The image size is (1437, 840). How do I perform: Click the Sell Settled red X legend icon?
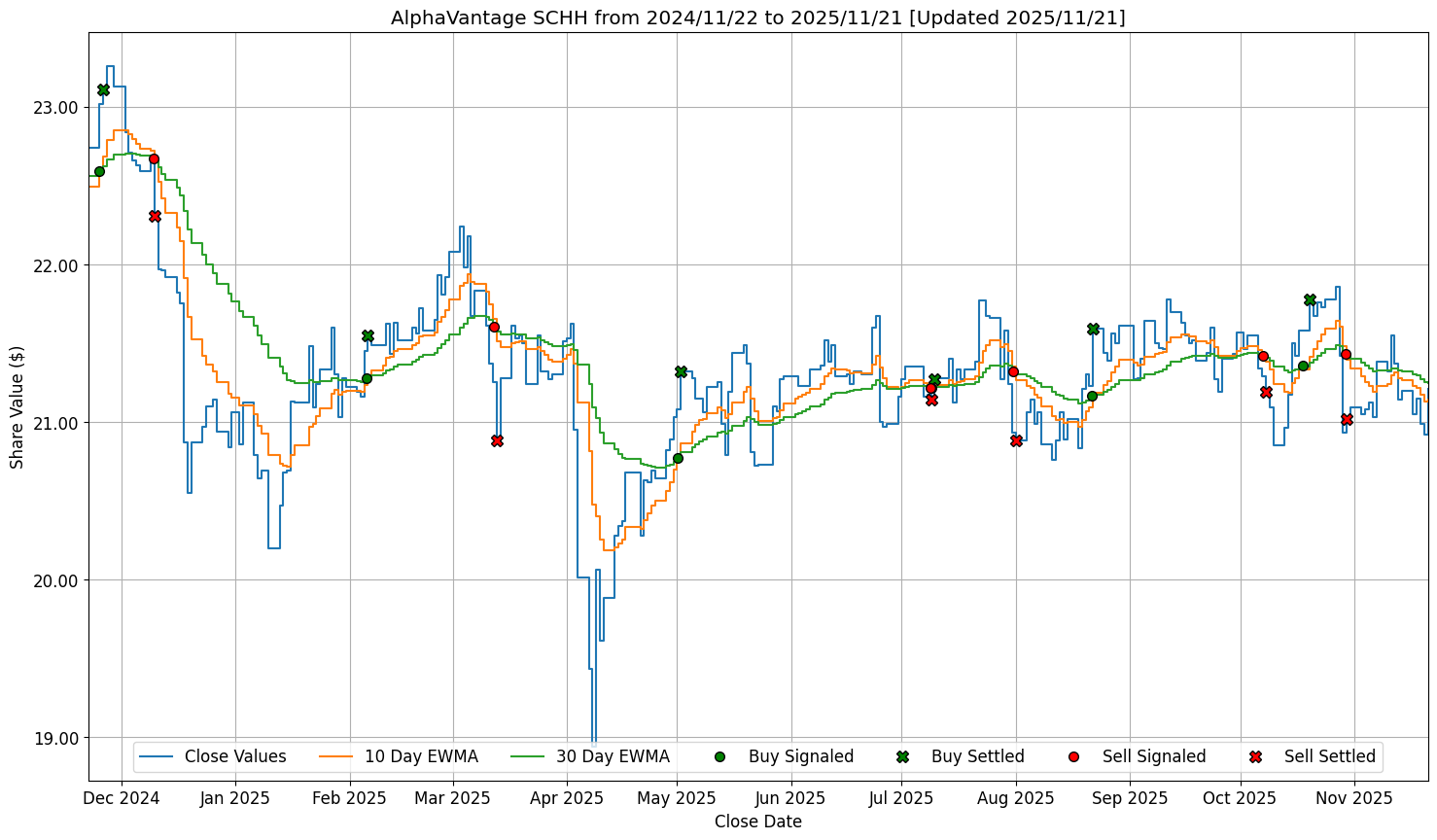(1255, 756)
